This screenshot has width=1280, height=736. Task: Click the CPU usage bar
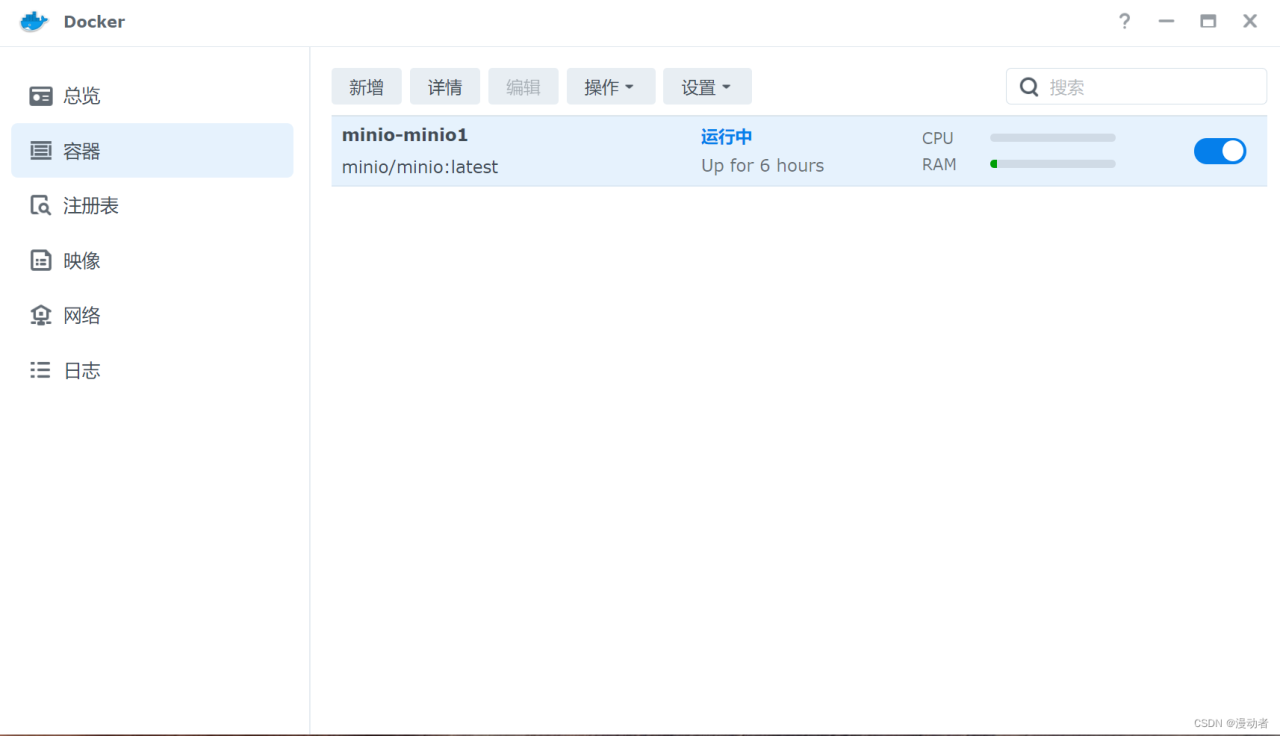click(x=1052, y=138)
